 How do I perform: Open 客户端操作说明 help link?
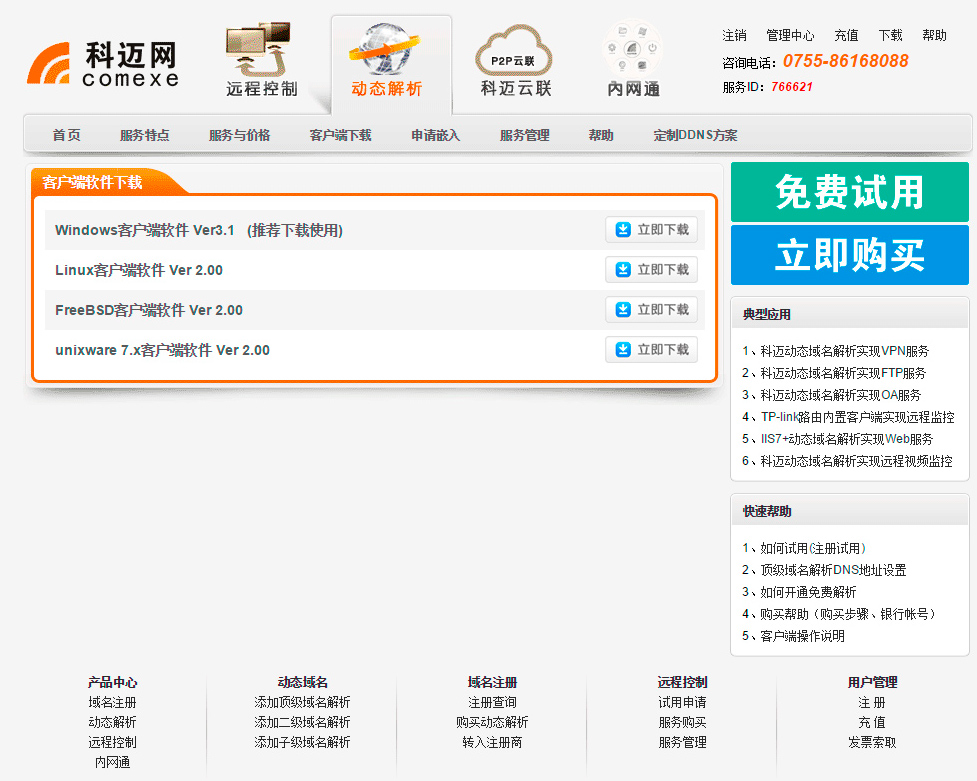(803, 636)
